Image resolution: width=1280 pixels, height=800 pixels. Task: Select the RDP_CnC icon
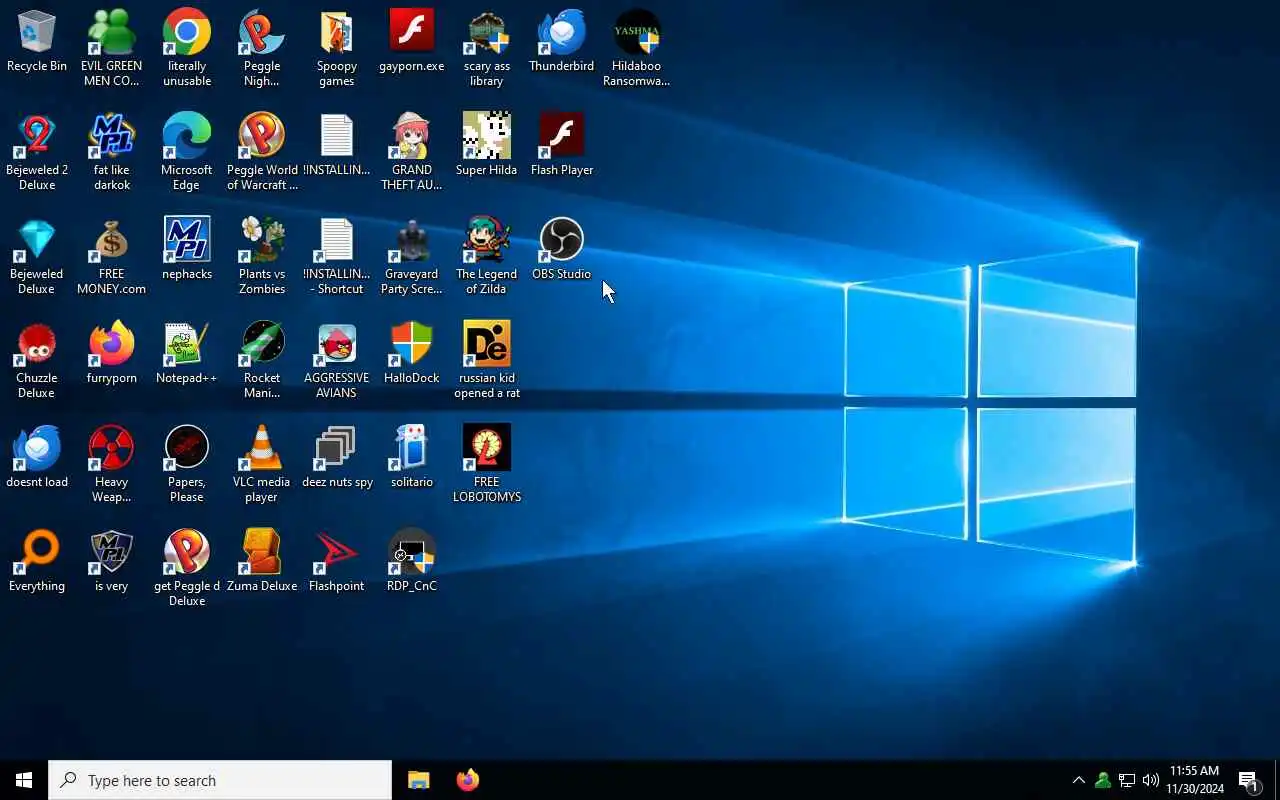click(412, 562)
